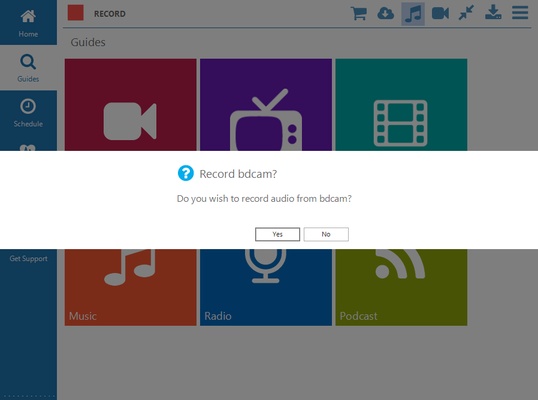
Task: Open the Music guide tile
Action: pyautogui.click(x=130, y=287)
